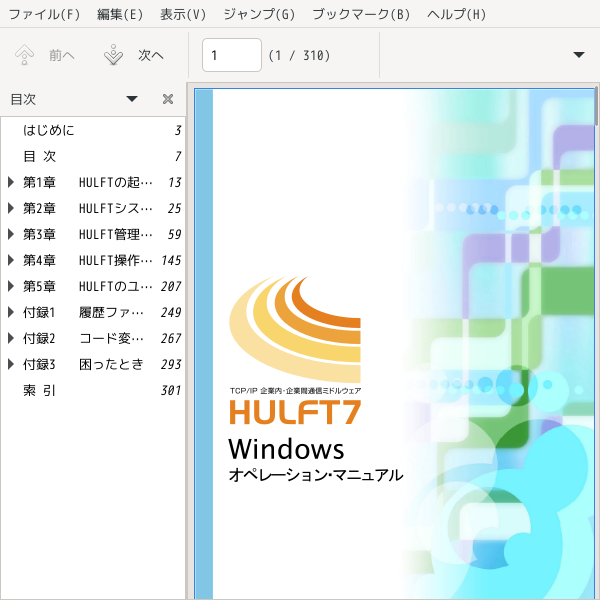Open the toolbar overflow dropdown arrow
600x600 pixels.
tap(579, 55)
